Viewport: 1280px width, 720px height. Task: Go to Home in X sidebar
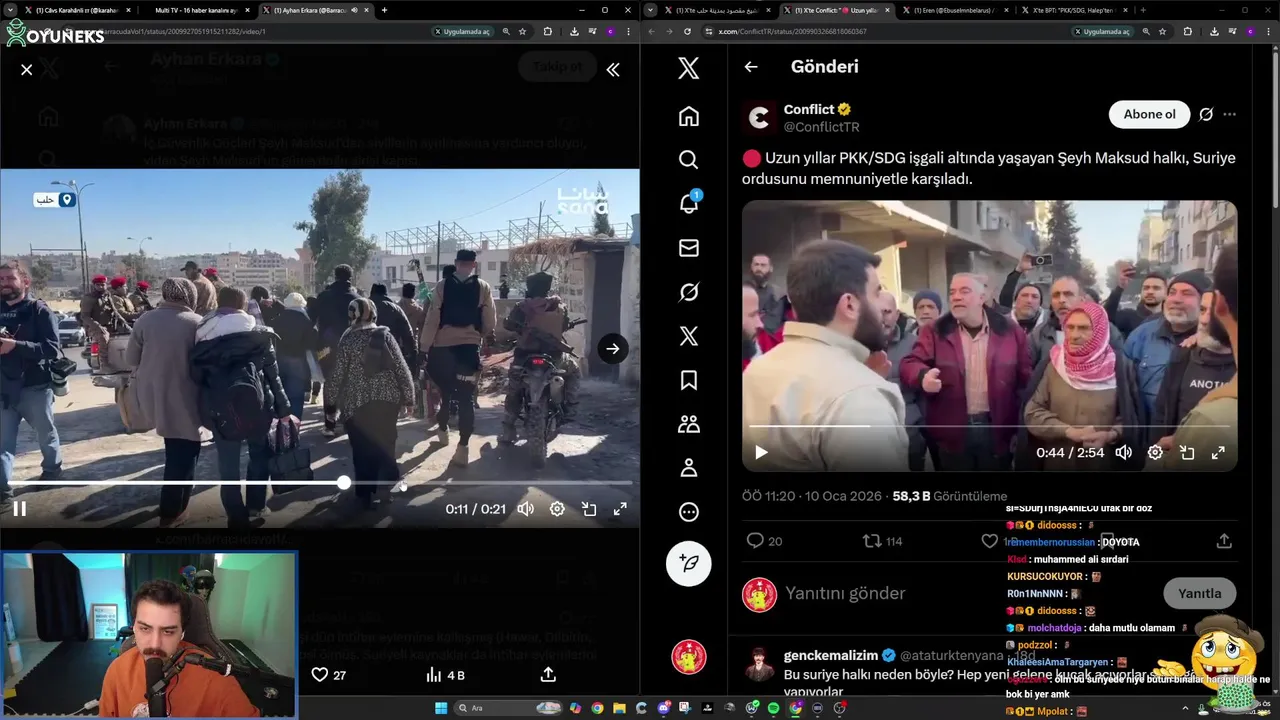[689, 116]
